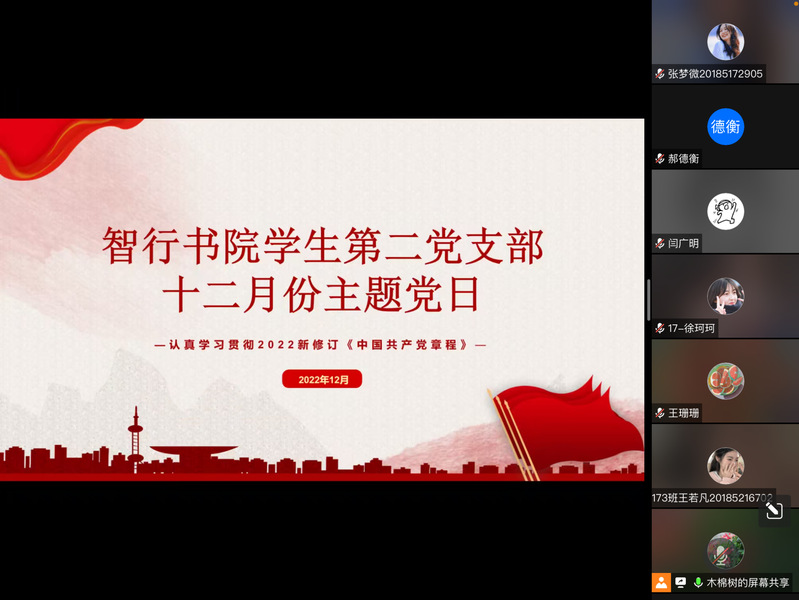Toggle muted mic icon beside 王珊珊
Screen dimensions: 799x600
click(x=660, y=413)
